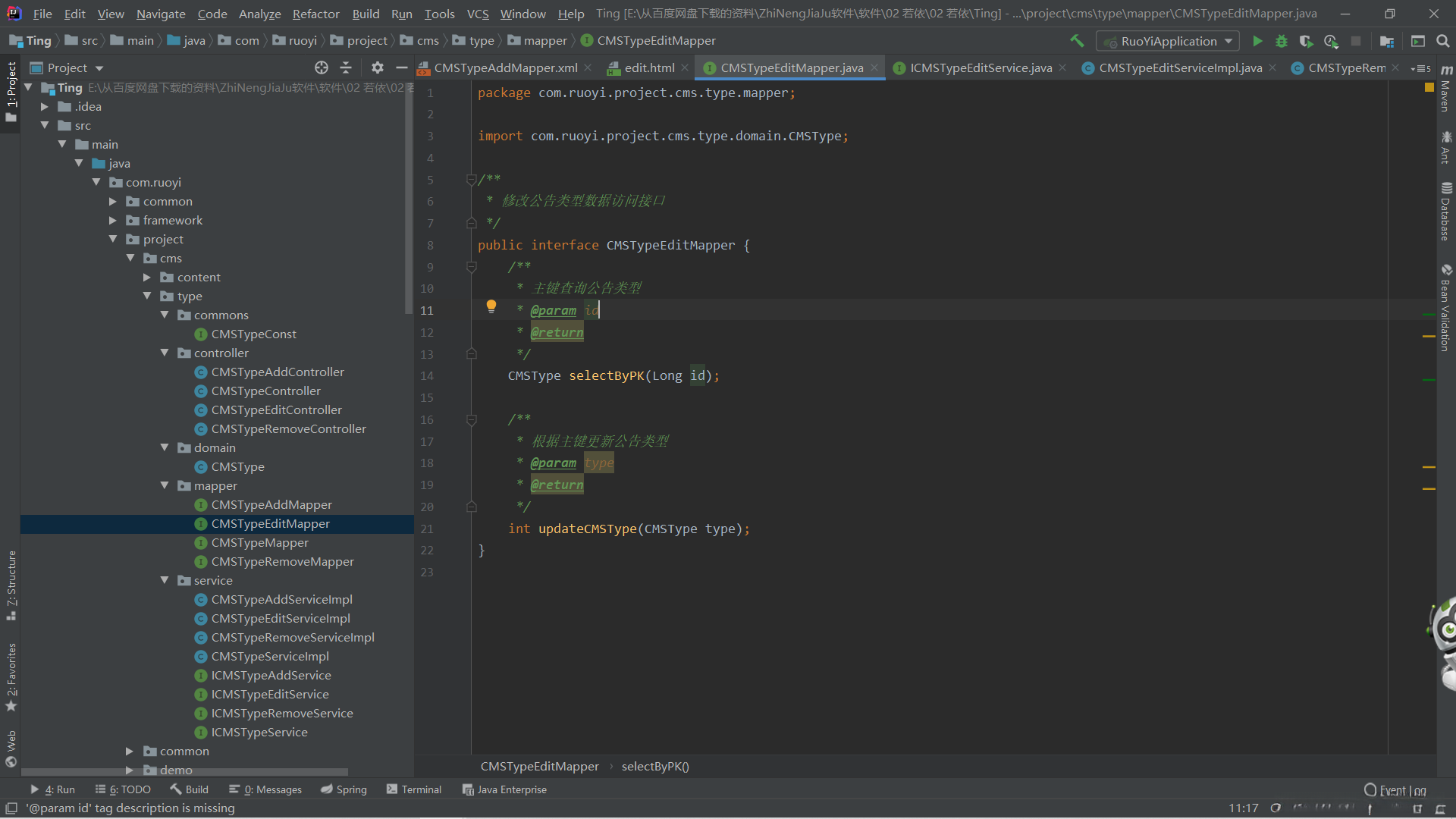Expand the framework package
Screen dimensions: 1456x819
coord(113,220)
